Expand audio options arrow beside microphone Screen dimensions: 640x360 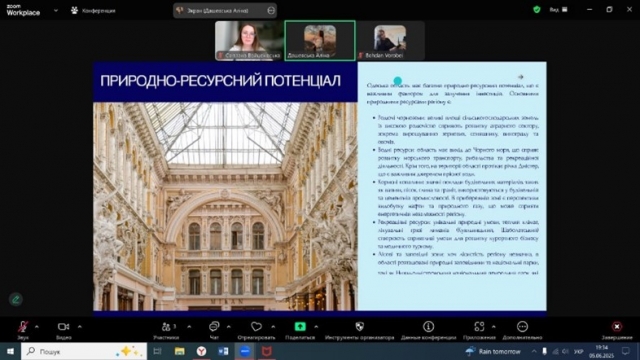(x=37, y=327)
